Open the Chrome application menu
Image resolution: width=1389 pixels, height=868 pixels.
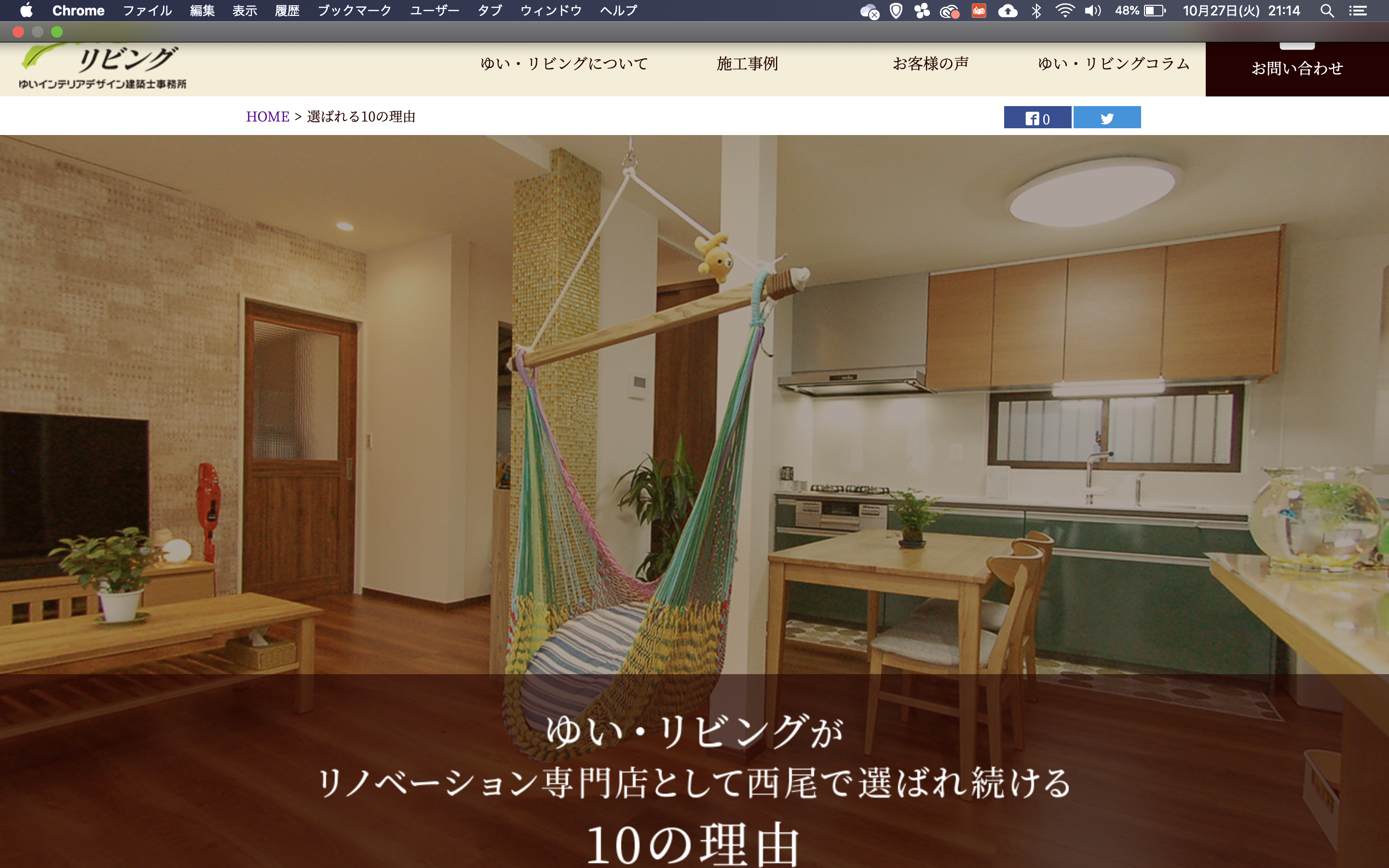78,10
